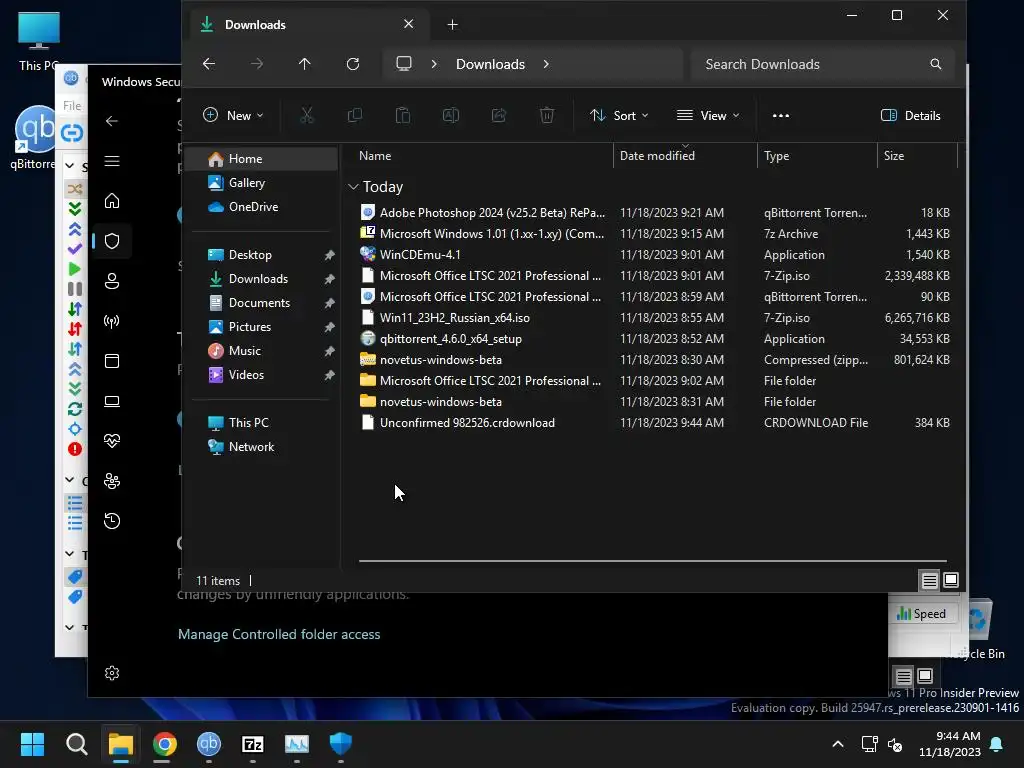The width and height of the screenshot is (1024, 768).
Task: Collapse the Today group chevron
Action: coord(353,187)
